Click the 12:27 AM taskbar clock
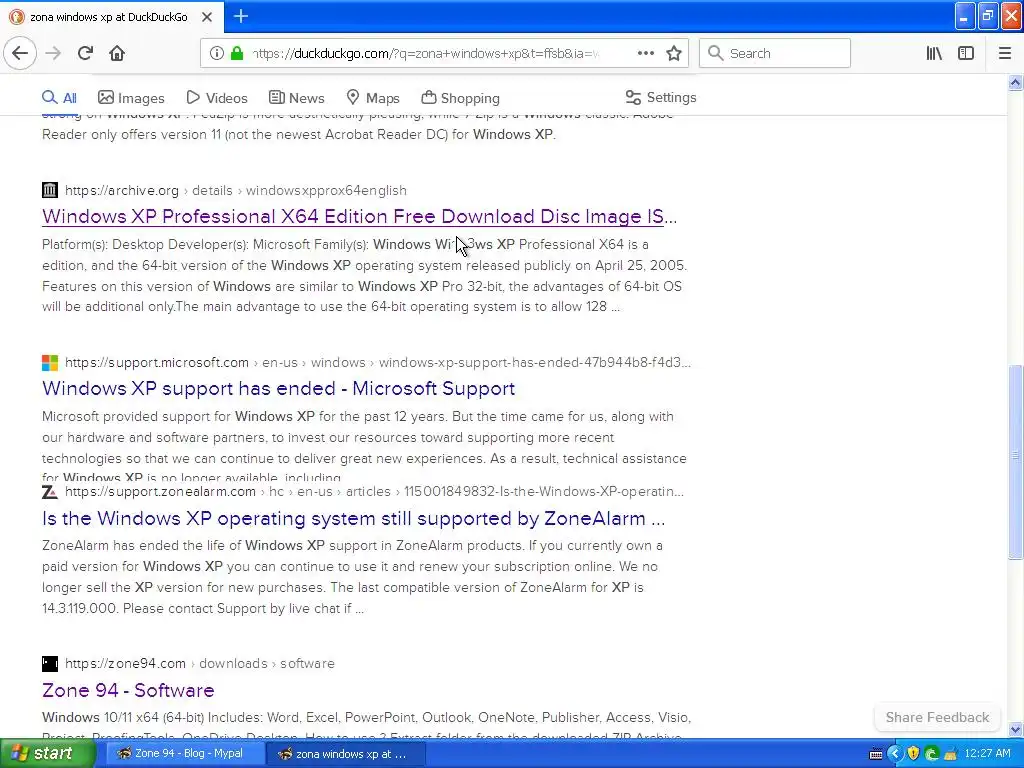 click(987, 754)
